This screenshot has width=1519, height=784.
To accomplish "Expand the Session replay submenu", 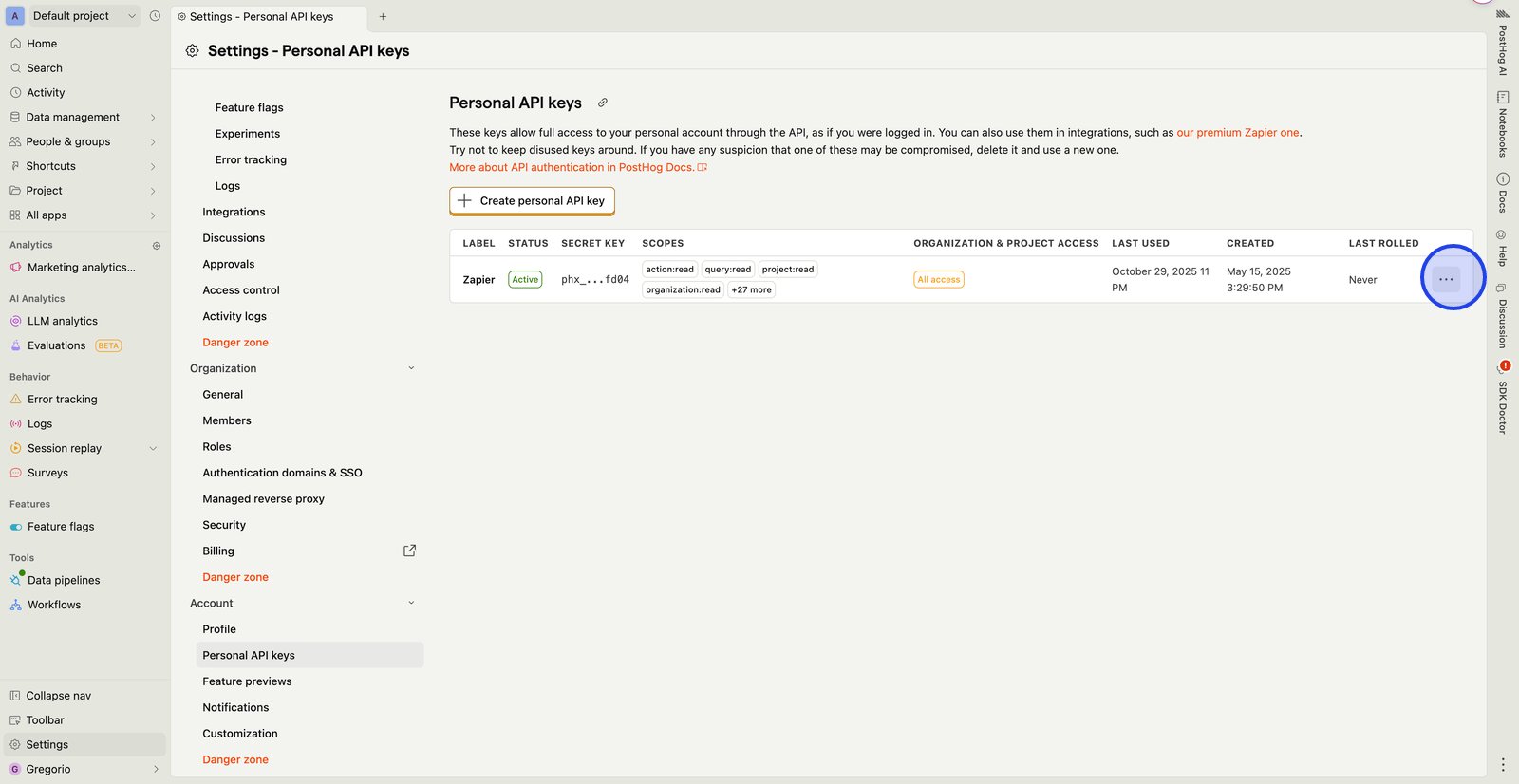I will coord(153,449).
